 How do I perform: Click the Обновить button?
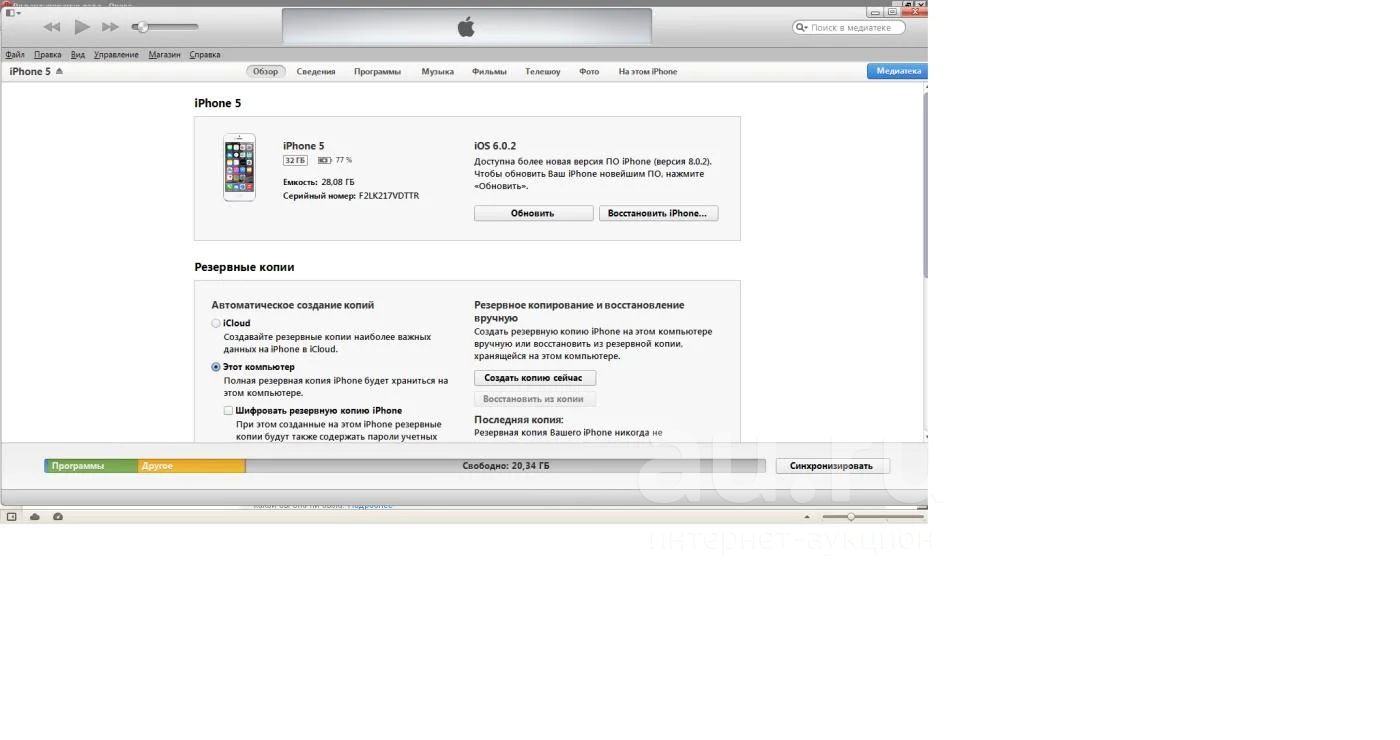pyautogui.click(x=533, y=213)
